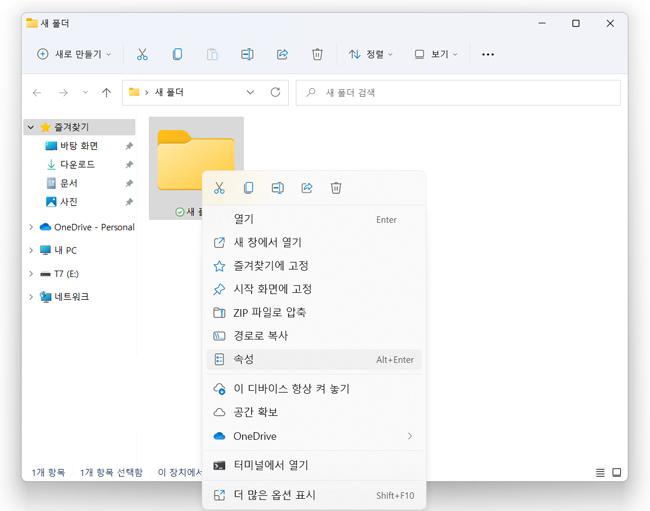This screenshot has width=650, height=511.
Task: Open the 보기 view dropdown
Action: [436, 54]
